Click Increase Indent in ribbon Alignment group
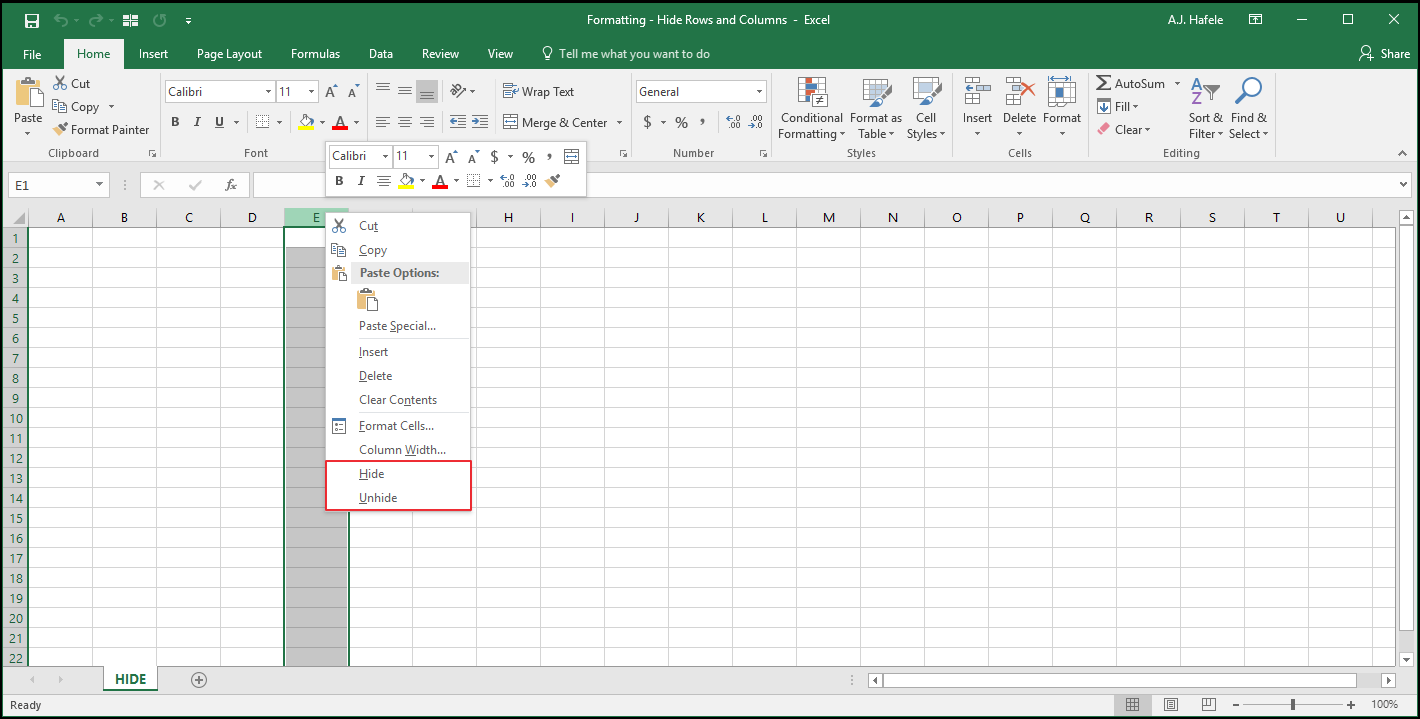1420x719 pixels. [480, 122]
